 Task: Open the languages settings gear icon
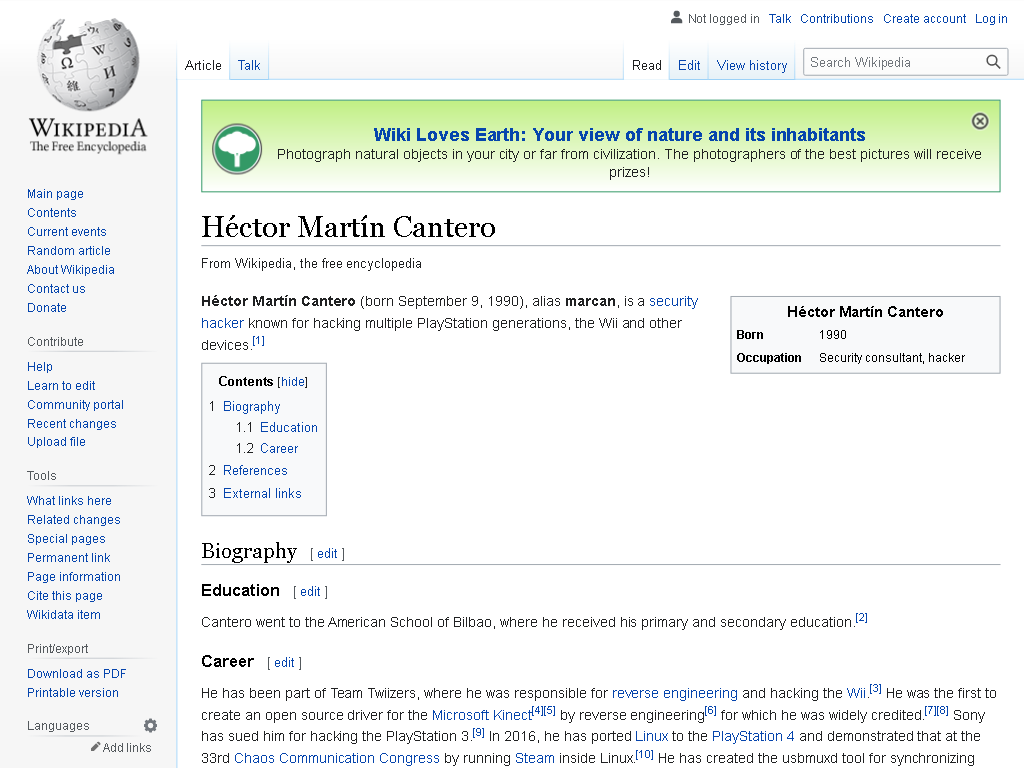(150, 726)
